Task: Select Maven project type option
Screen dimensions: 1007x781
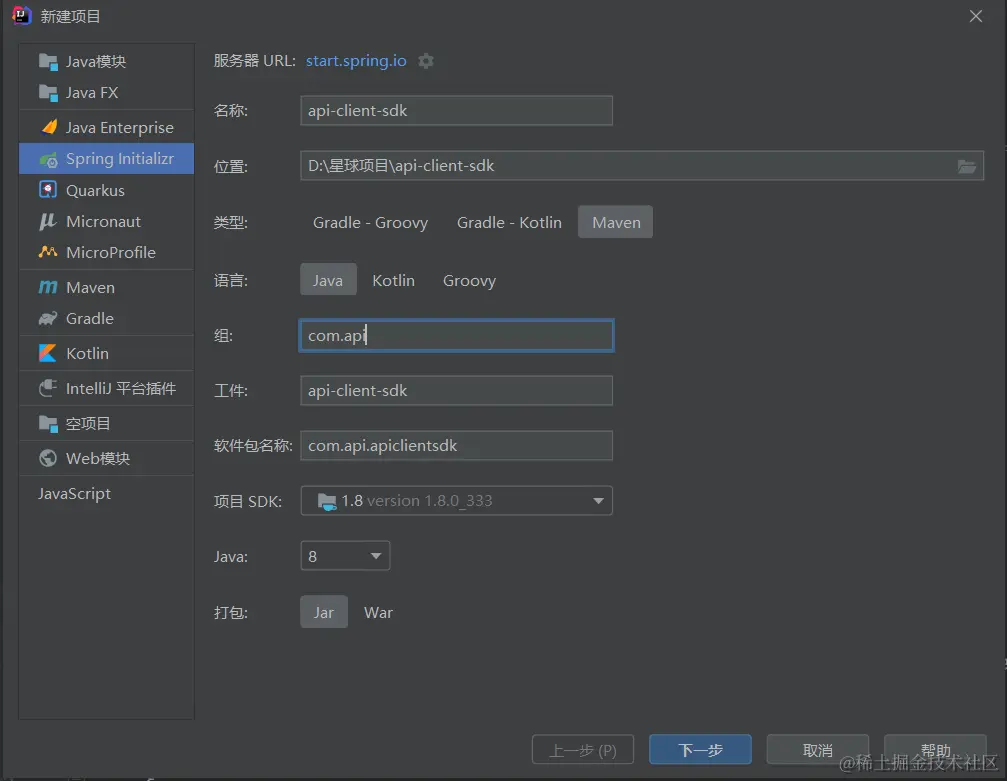Action: click(x=616, y=222)
